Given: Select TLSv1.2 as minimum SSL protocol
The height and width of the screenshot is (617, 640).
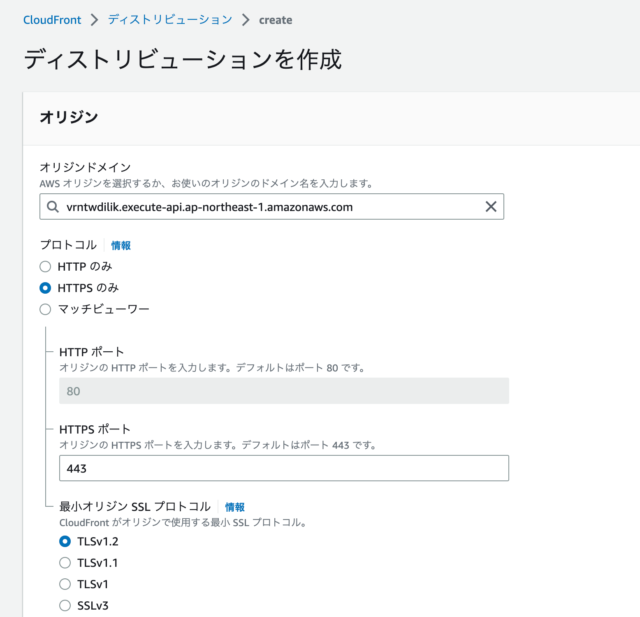Looking at the screenshot, I should click(65, 542).
